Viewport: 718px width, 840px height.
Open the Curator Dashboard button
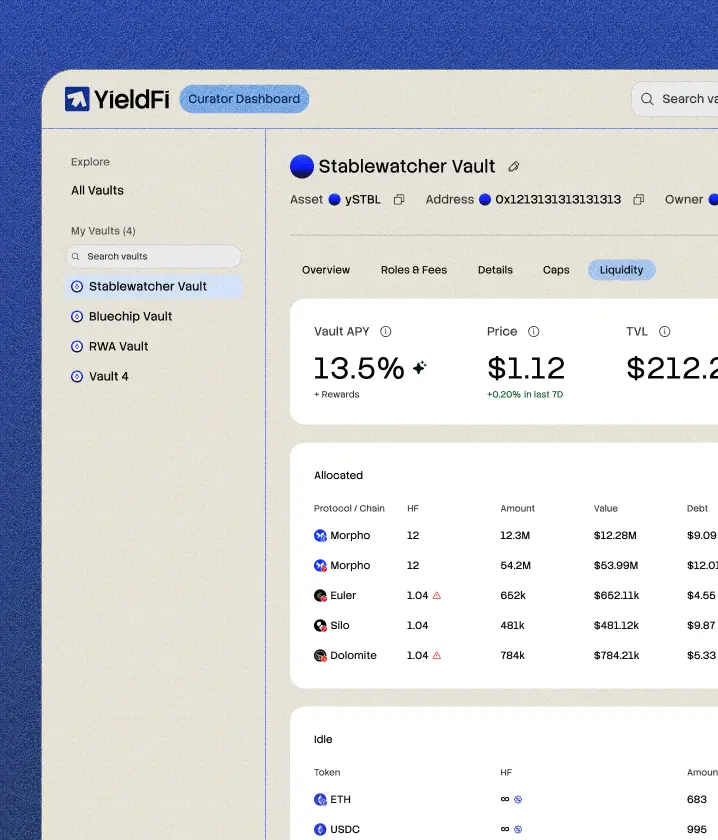[244, 99]
